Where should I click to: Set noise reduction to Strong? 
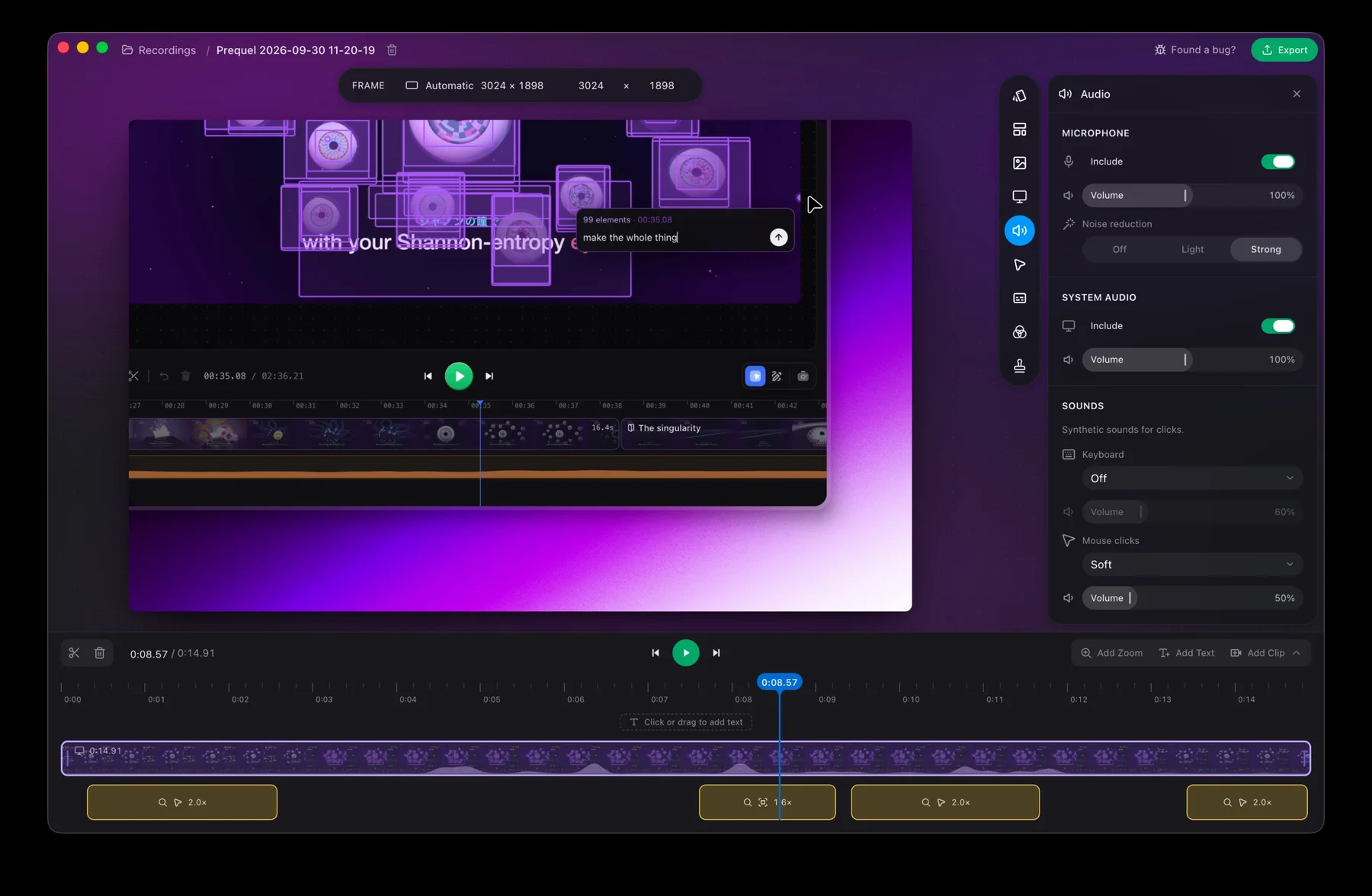point(1265,249)
